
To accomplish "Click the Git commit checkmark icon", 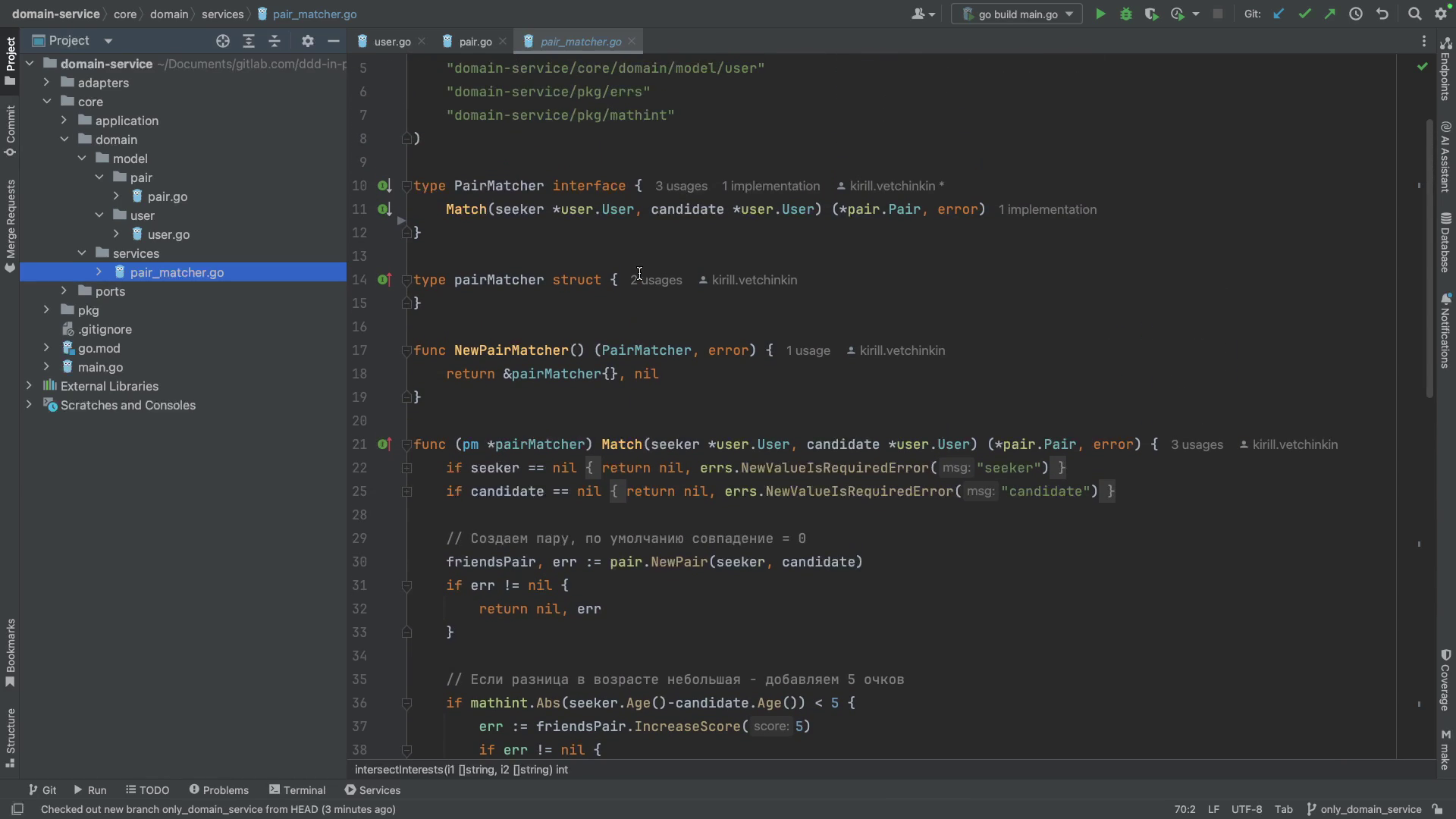I will [1304, 14].
